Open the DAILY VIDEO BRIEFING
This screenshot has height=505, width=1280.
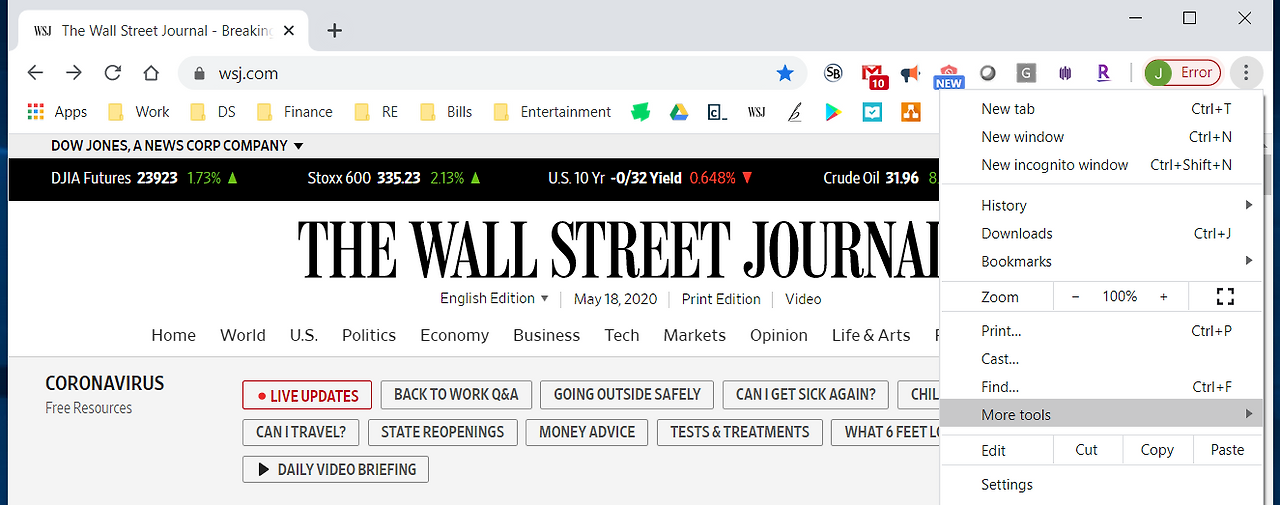(x=336, y=469)
